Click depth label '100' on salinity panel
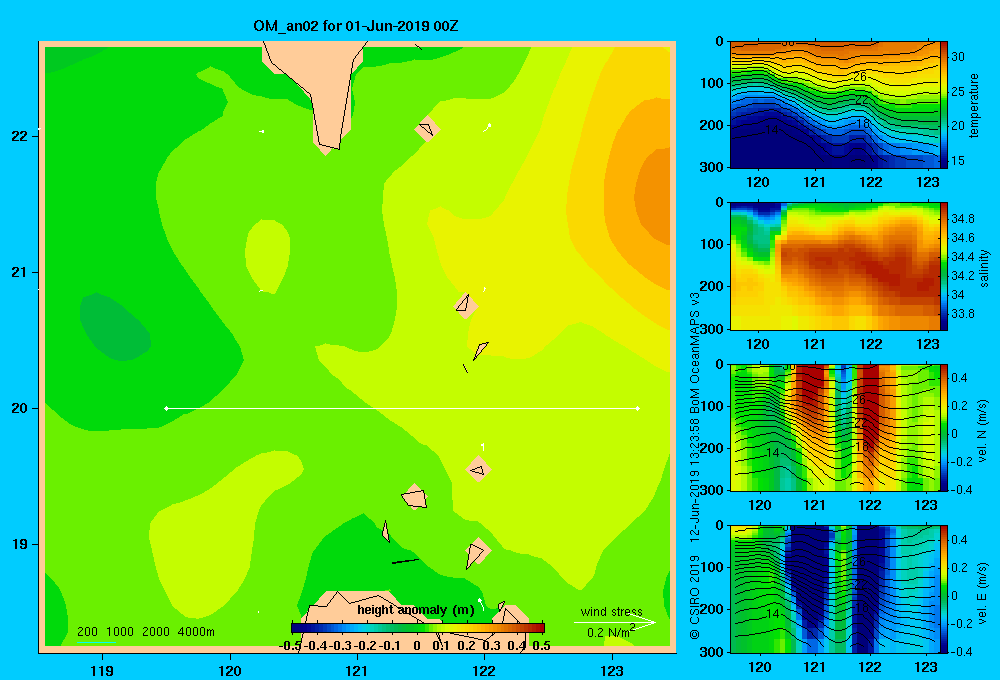The height and width of the screenshot is (680, 1000). click(x=713, y=244)
